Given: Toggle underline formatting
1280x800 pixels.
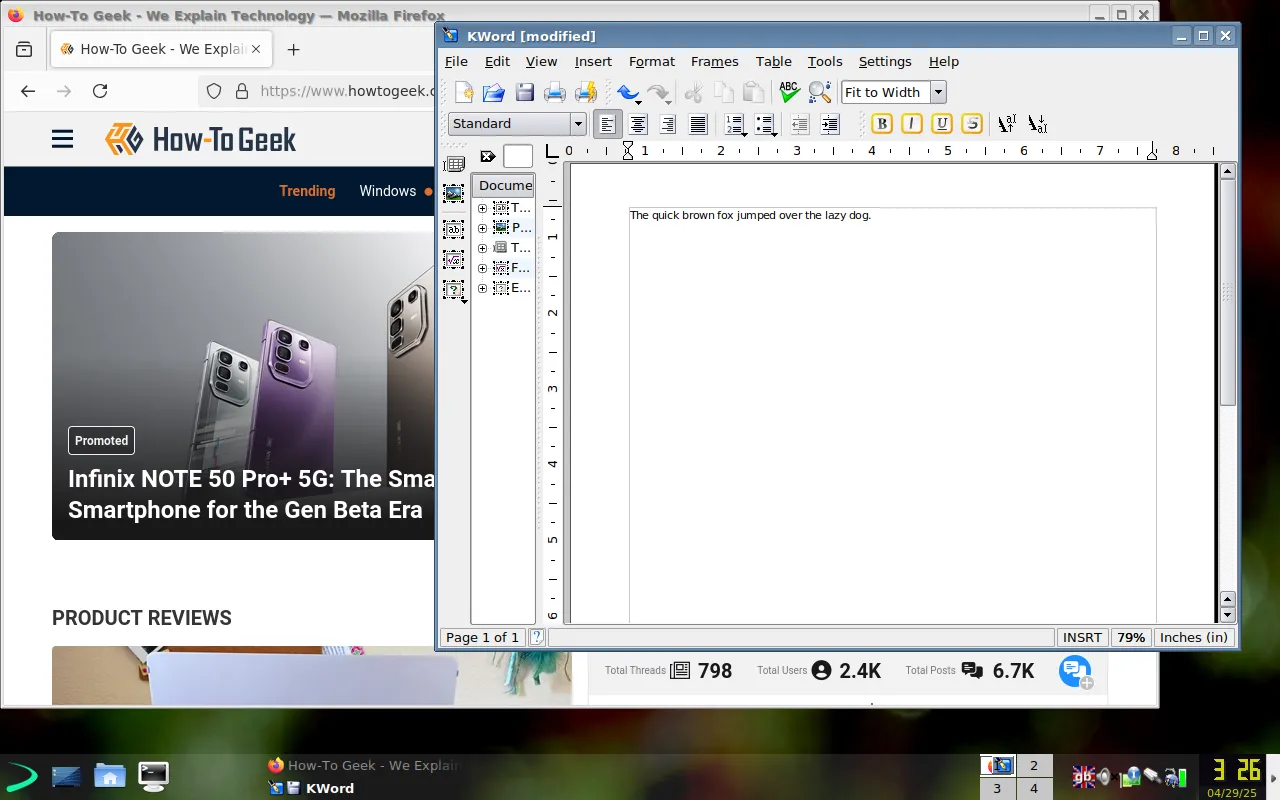Looking at the screenshot, I should [941, 123].
